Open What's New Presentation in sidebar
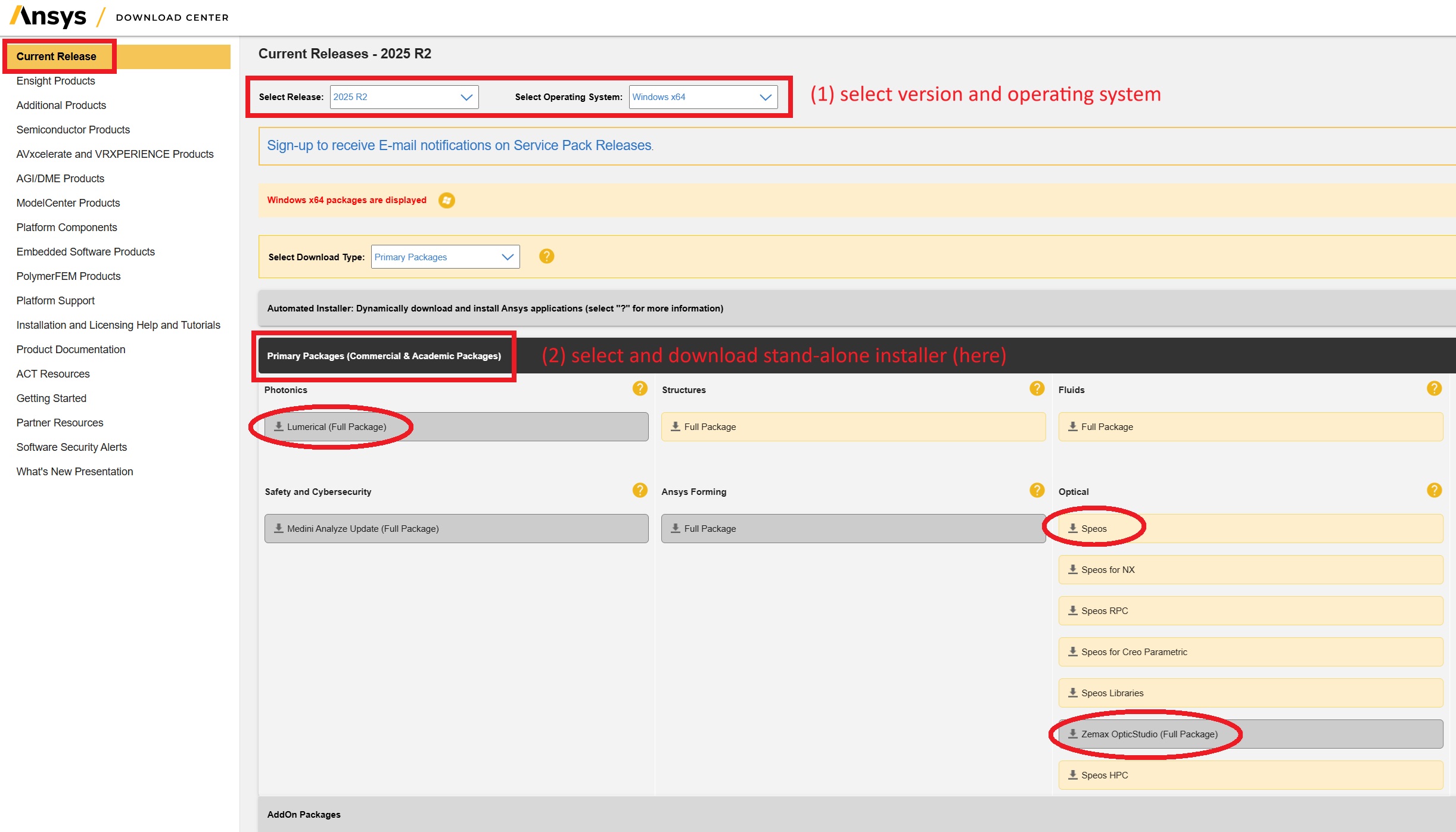Screen dimensions: 1456x832 coord(74,472)
